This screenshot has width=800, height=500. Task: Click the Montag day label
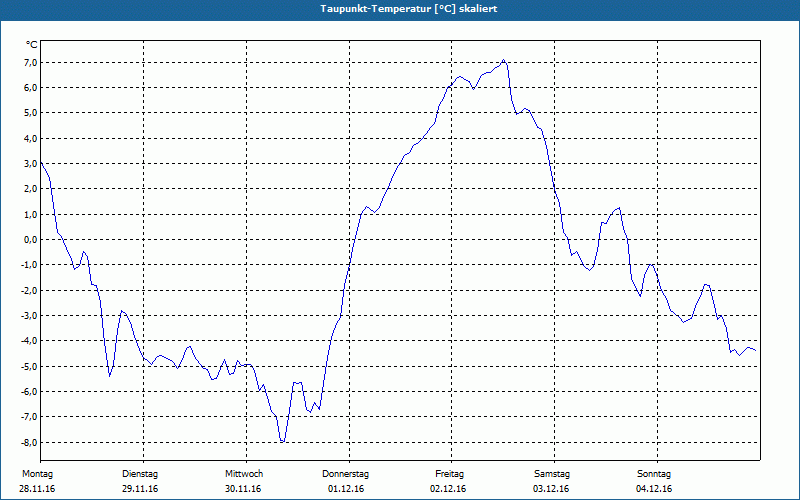37,474
